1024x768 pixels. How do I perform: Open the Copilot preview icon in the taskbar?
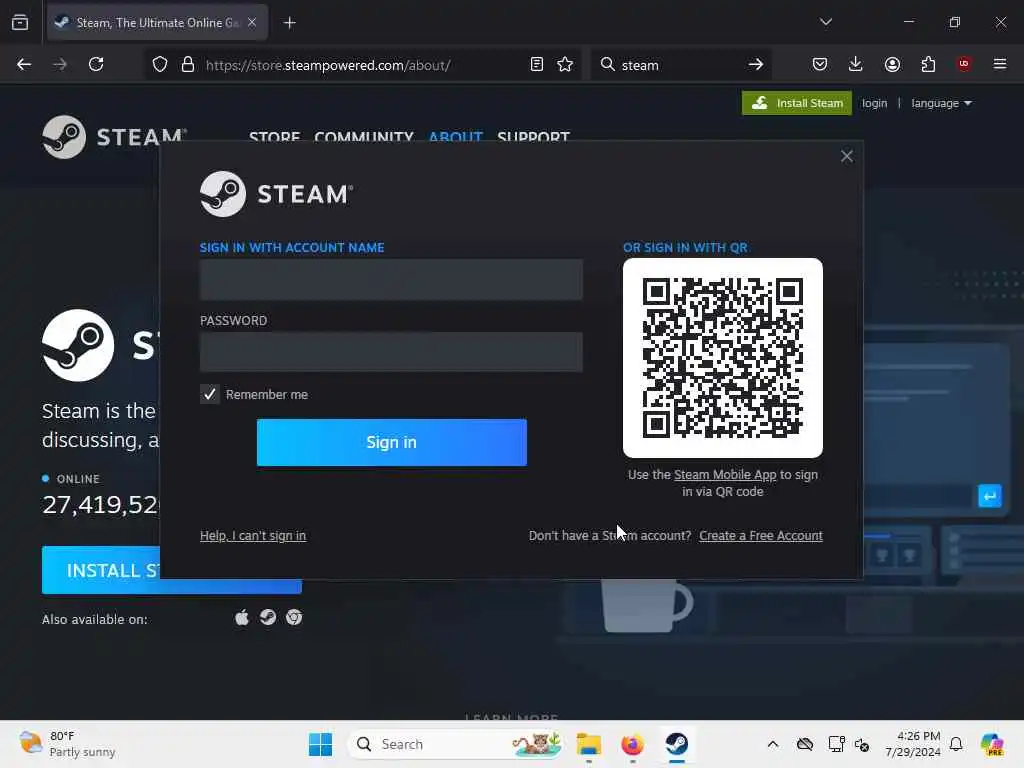coord(992,744)
